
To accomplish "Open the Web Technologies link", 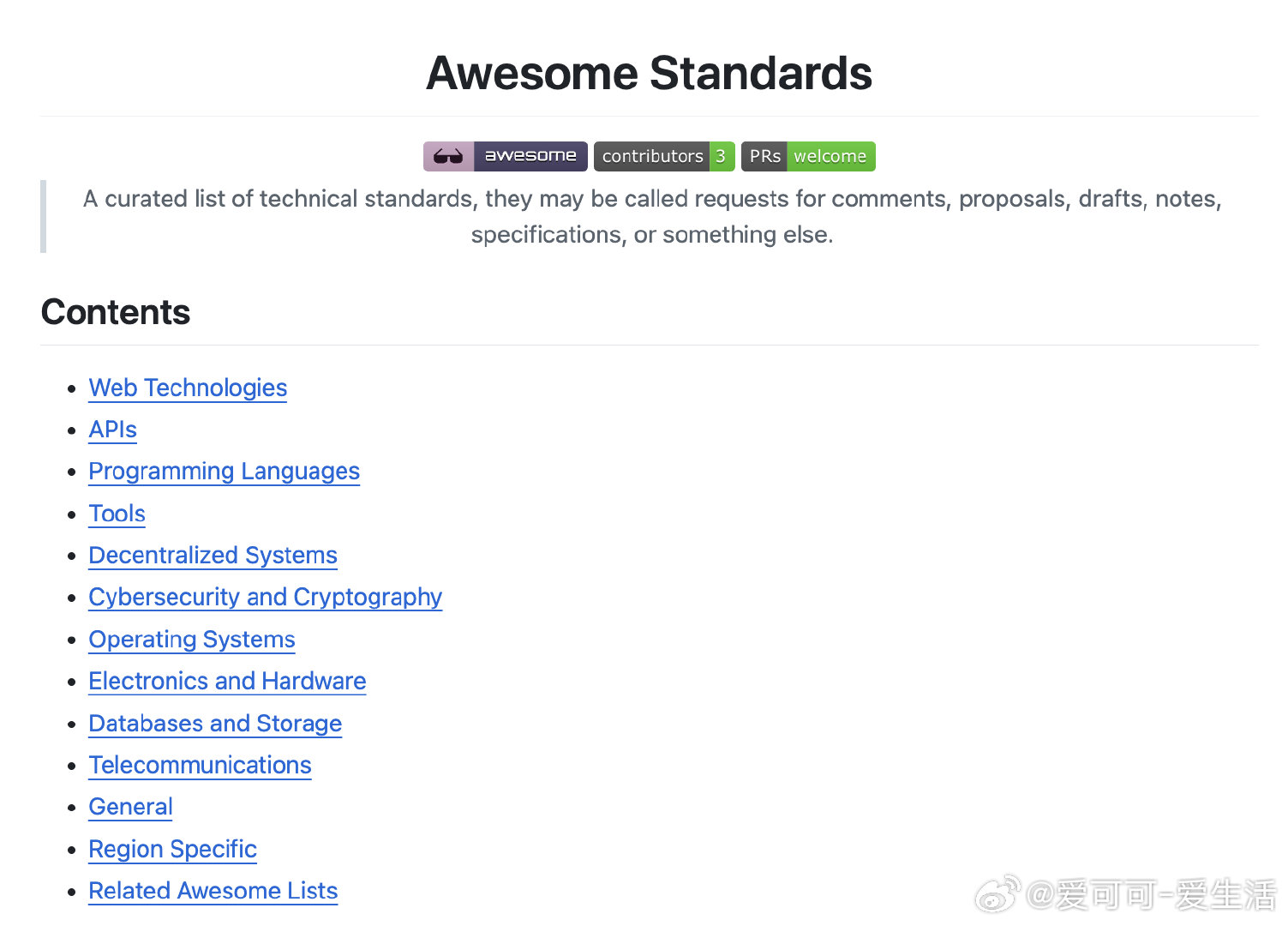I will [x=188, y=388].
